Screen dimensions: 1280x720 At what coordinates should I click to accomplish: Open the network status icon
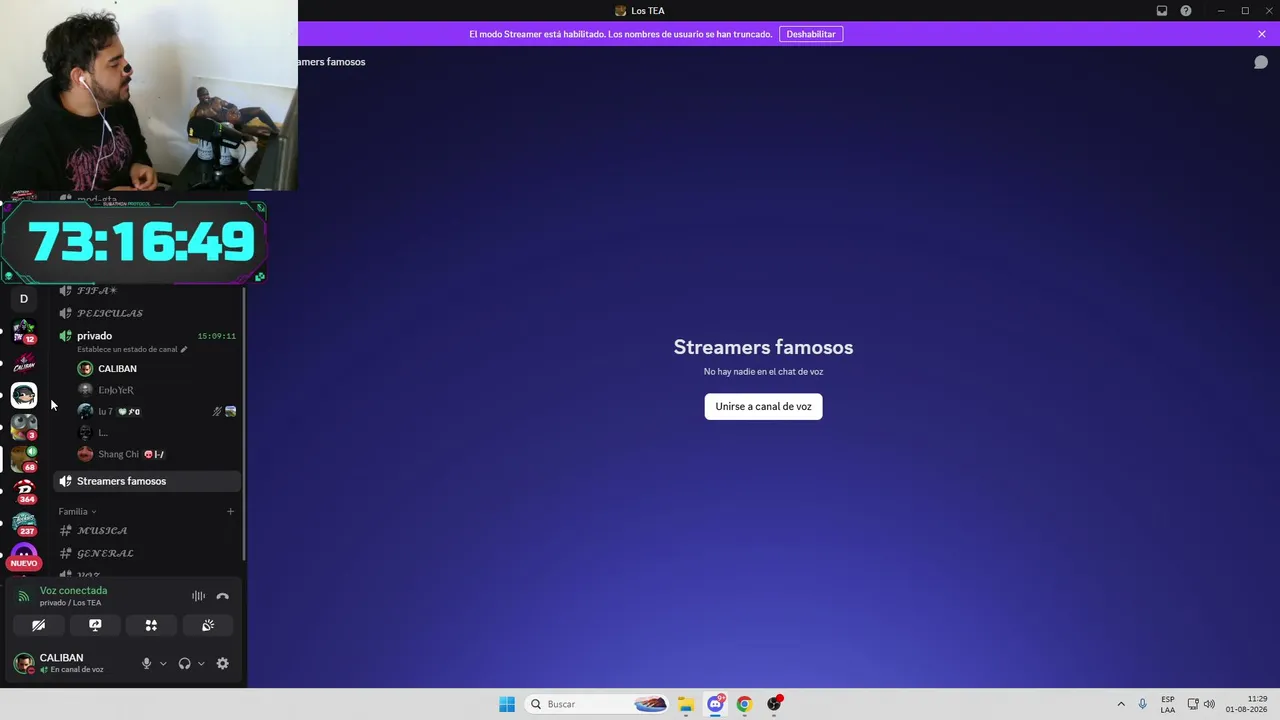(1193, 704)
